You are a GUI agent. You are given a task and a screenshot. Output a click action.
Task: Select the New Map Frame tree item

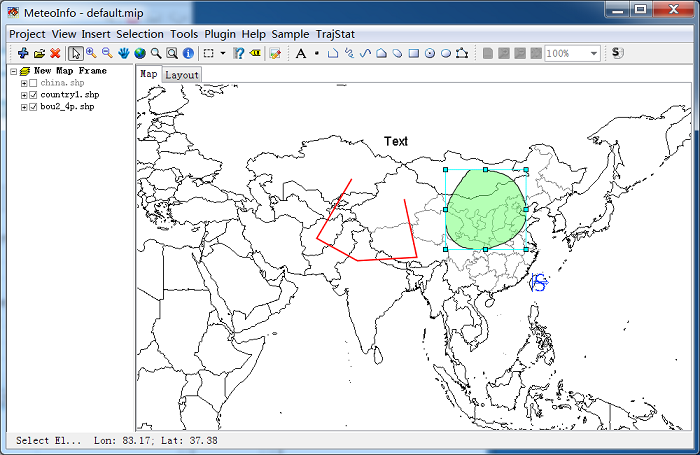point(70,71)
